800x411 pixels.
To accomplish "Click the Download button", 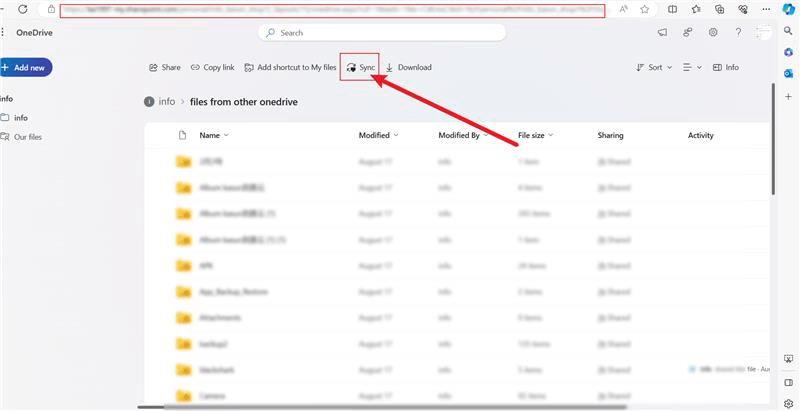I will point(409,67).
